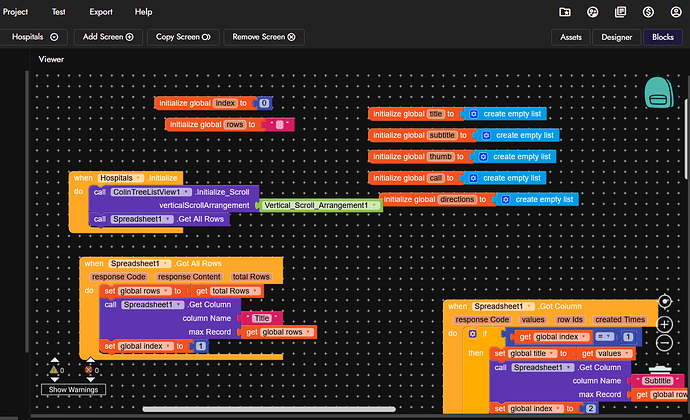Screen dimensions: 690x420
Task: Click the Add Screen button
Action: [x=108, y=37]
